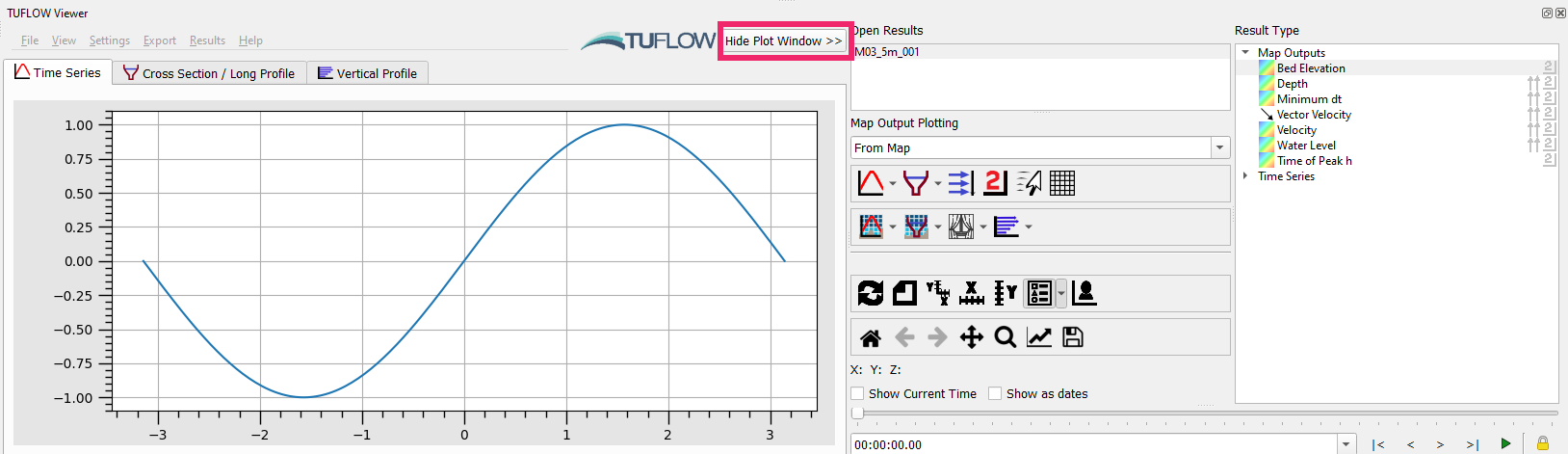
Task: Open the 'From Map' dropdown
Action: tap(1220, 147)
